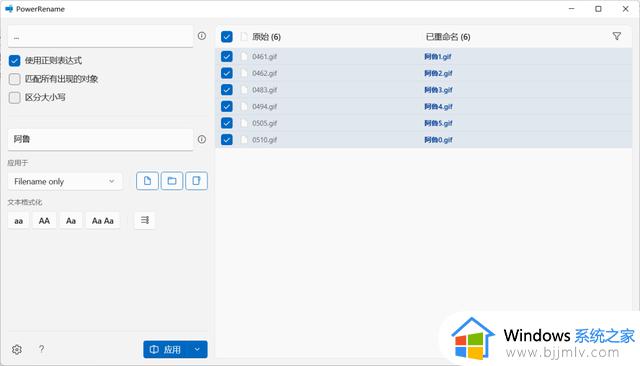Click the search text input field
The image size is (640, 366).
(100, 37)
